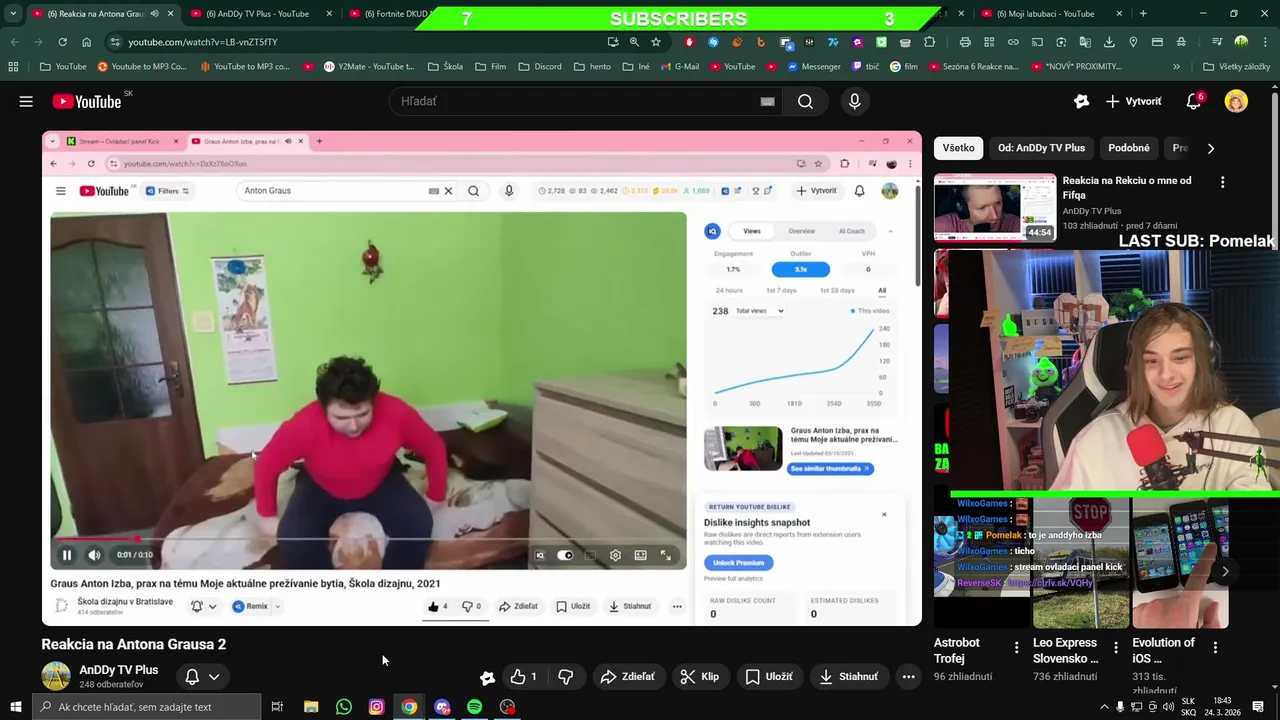Open Reakcia na Rekciu o mne od Fifqa thumbnail

pyautogui.click(x=995, y=208)
